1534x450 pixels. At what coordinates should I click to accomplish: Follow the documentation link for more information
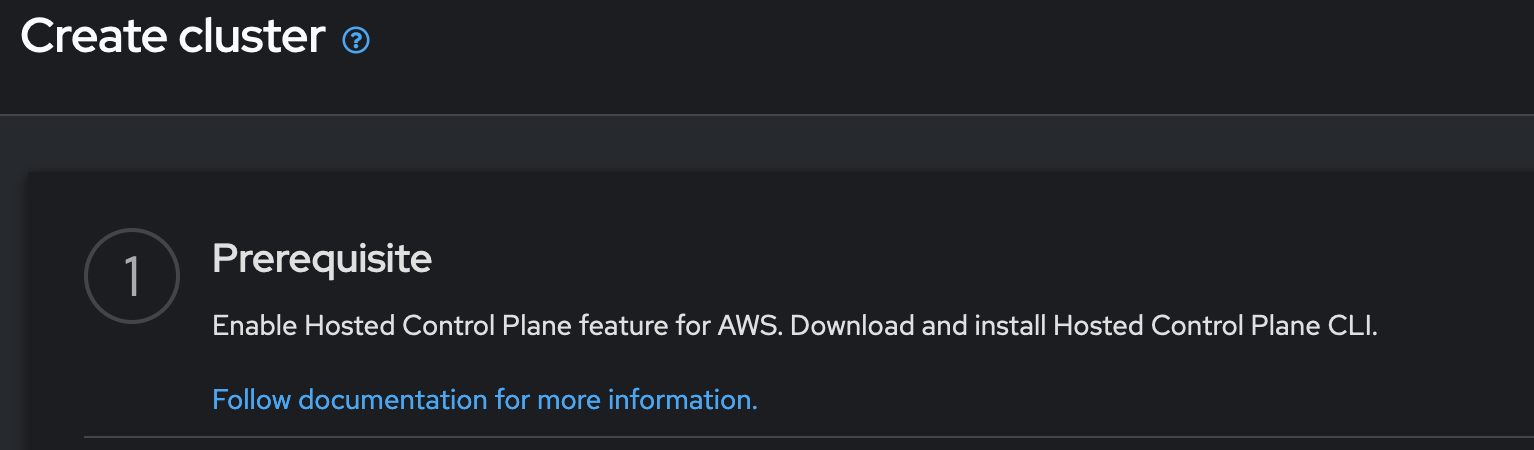[x=485, y=400]
